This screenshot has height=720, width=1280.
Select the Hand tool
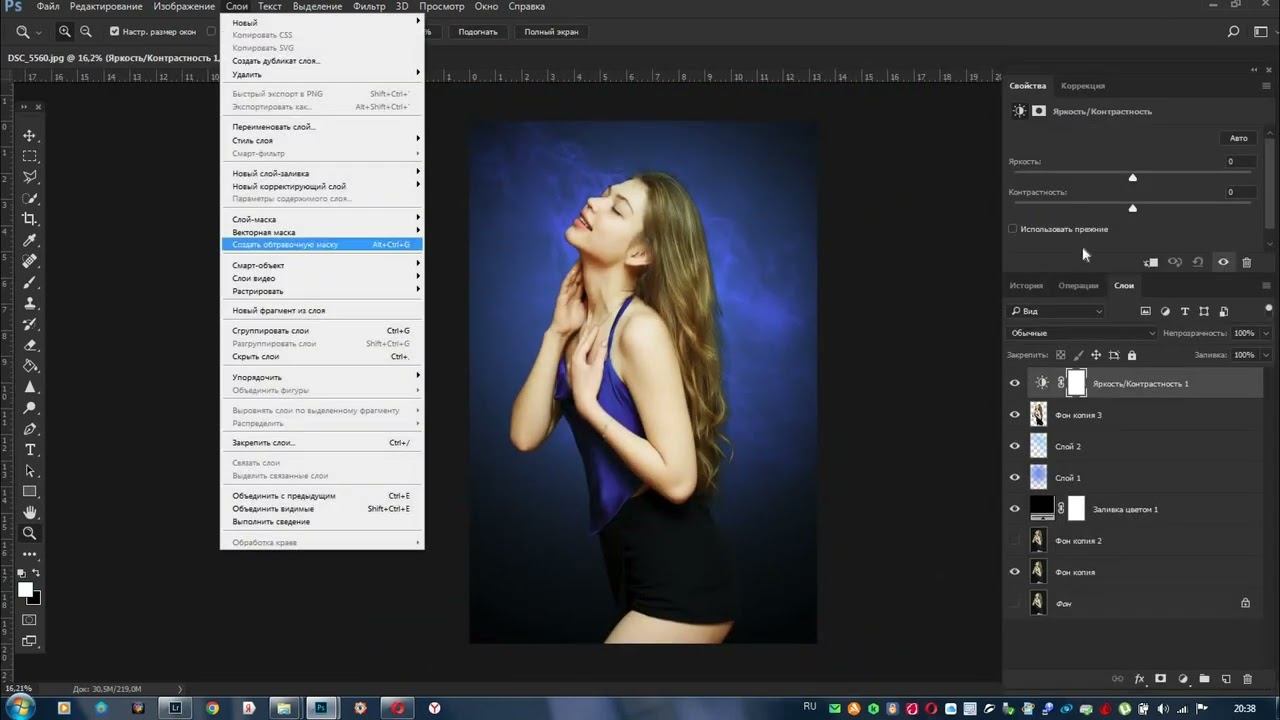(29, 513)
